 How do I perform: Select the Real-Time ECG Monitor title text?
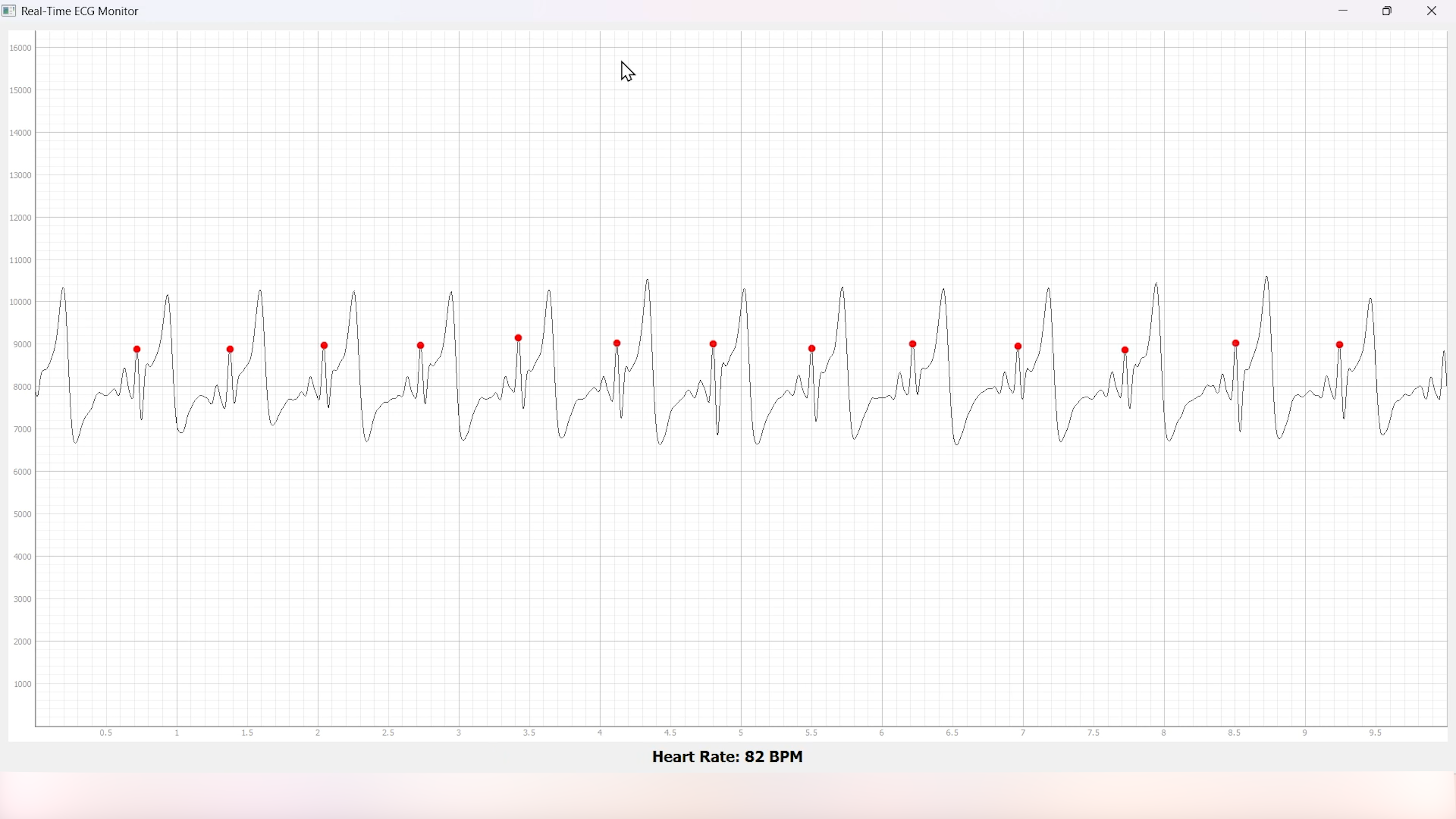click(x=79, y=11)
